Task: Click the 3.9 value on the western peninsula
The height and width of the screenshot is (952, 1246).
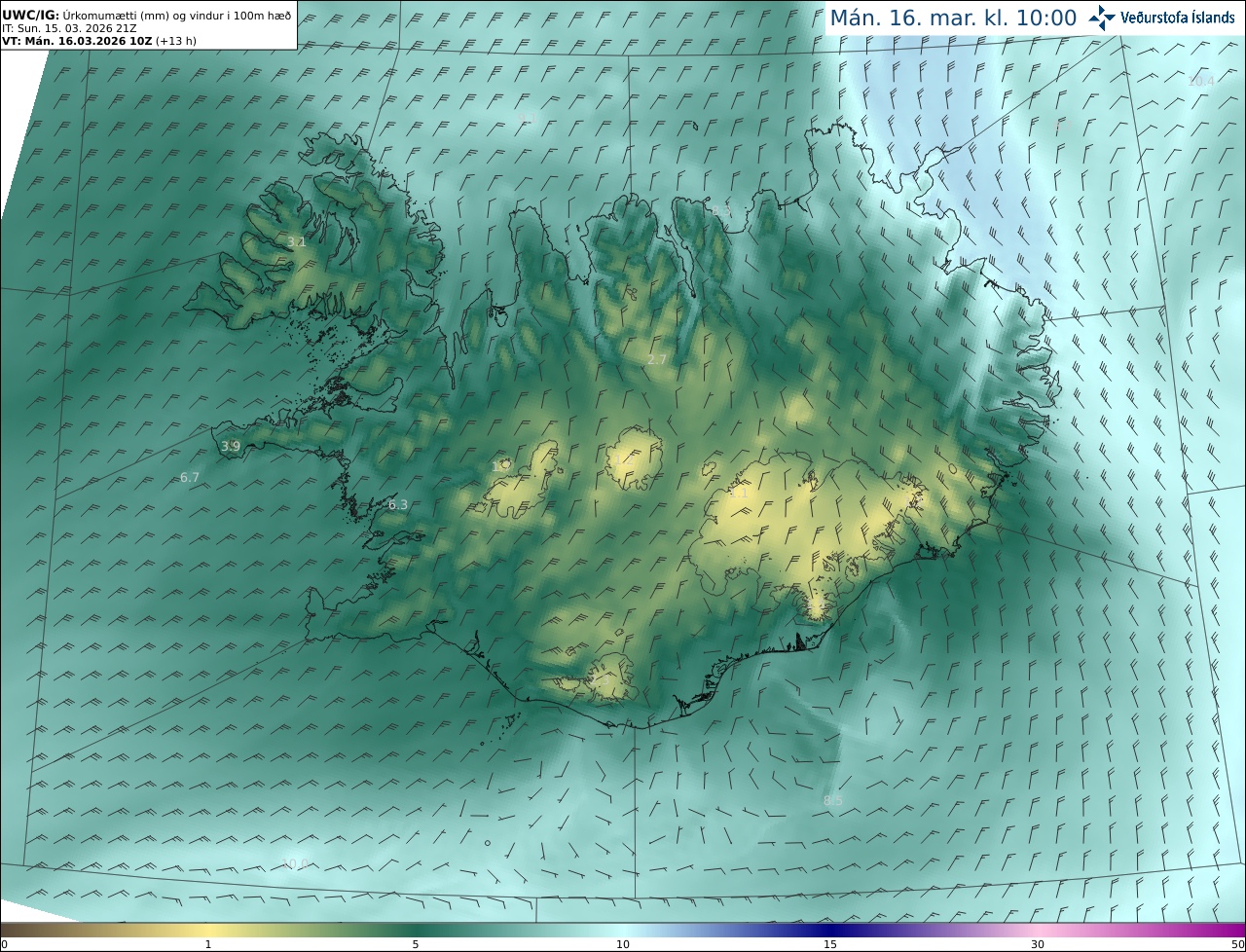Action: pyautogui.click(x=230, y=446)
